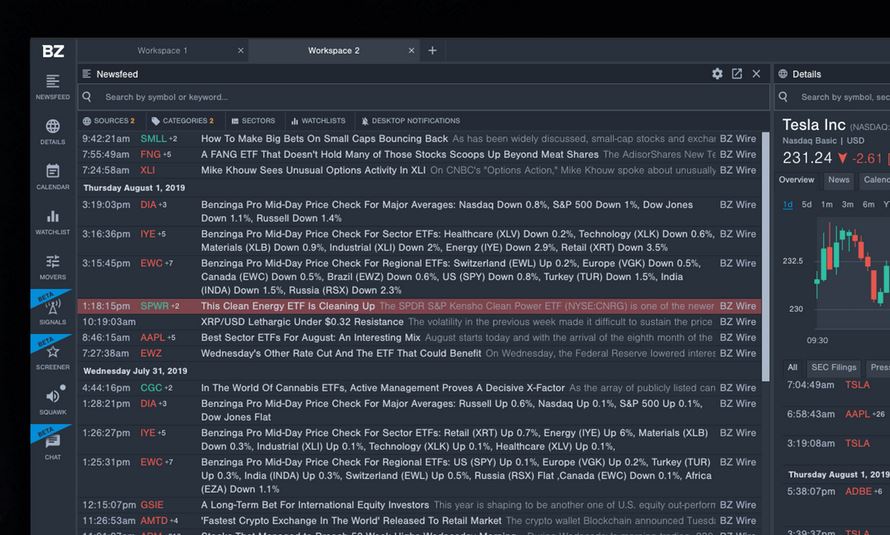Image resolution: width=890 pixels, height=535 pixels.
Task: Click the ADBE ticker in Details
Action: (858, 491)
